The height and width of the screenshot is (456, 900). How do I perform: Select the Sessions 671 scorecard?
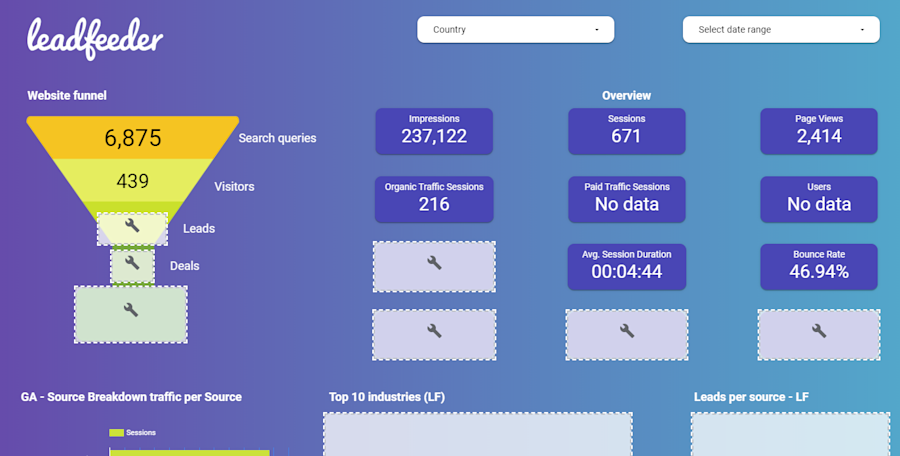pos(627,131)
